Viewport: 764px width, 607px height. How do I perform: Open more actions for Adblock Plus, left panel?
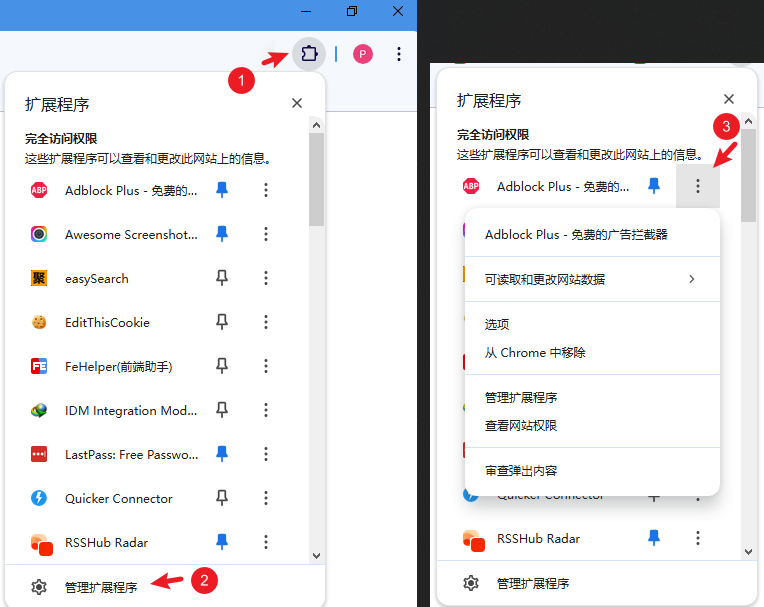[266, 190]
